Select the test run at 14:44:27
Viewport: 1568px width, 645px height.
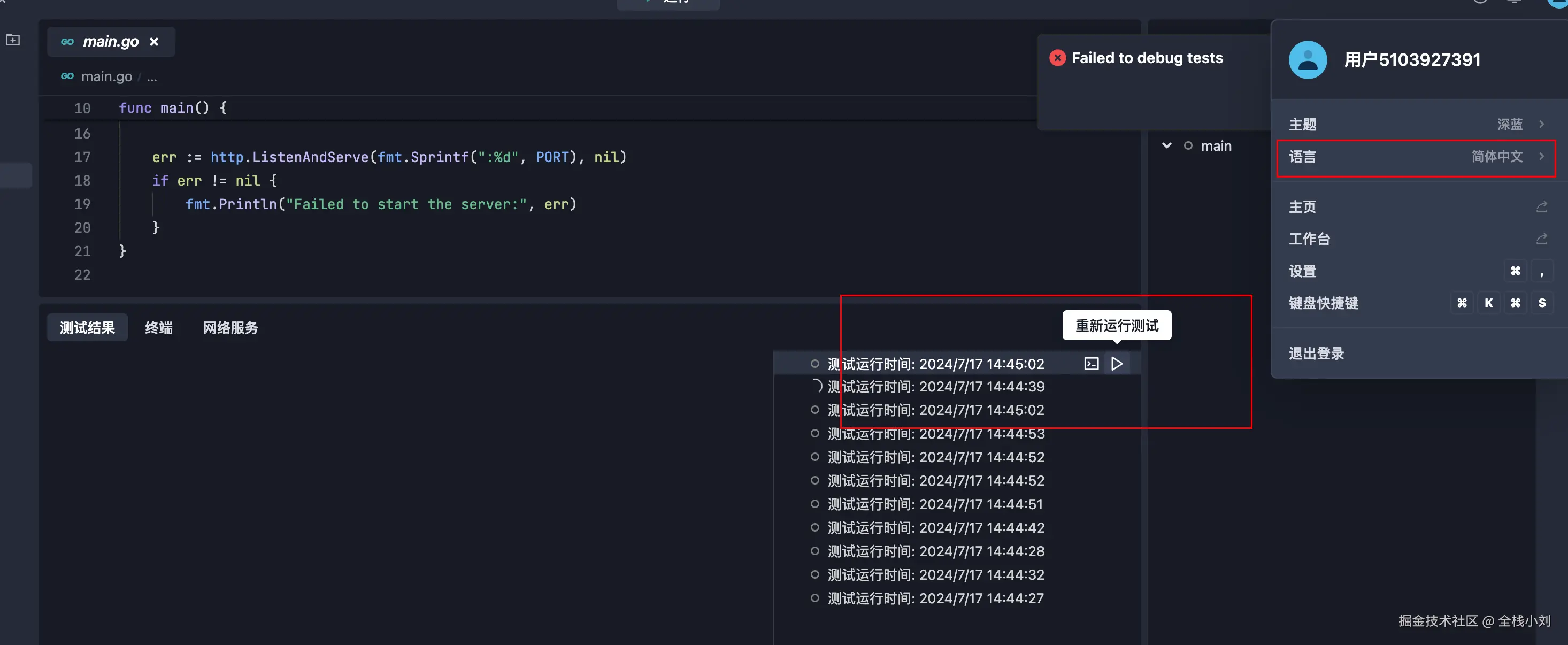pos(935,598)
